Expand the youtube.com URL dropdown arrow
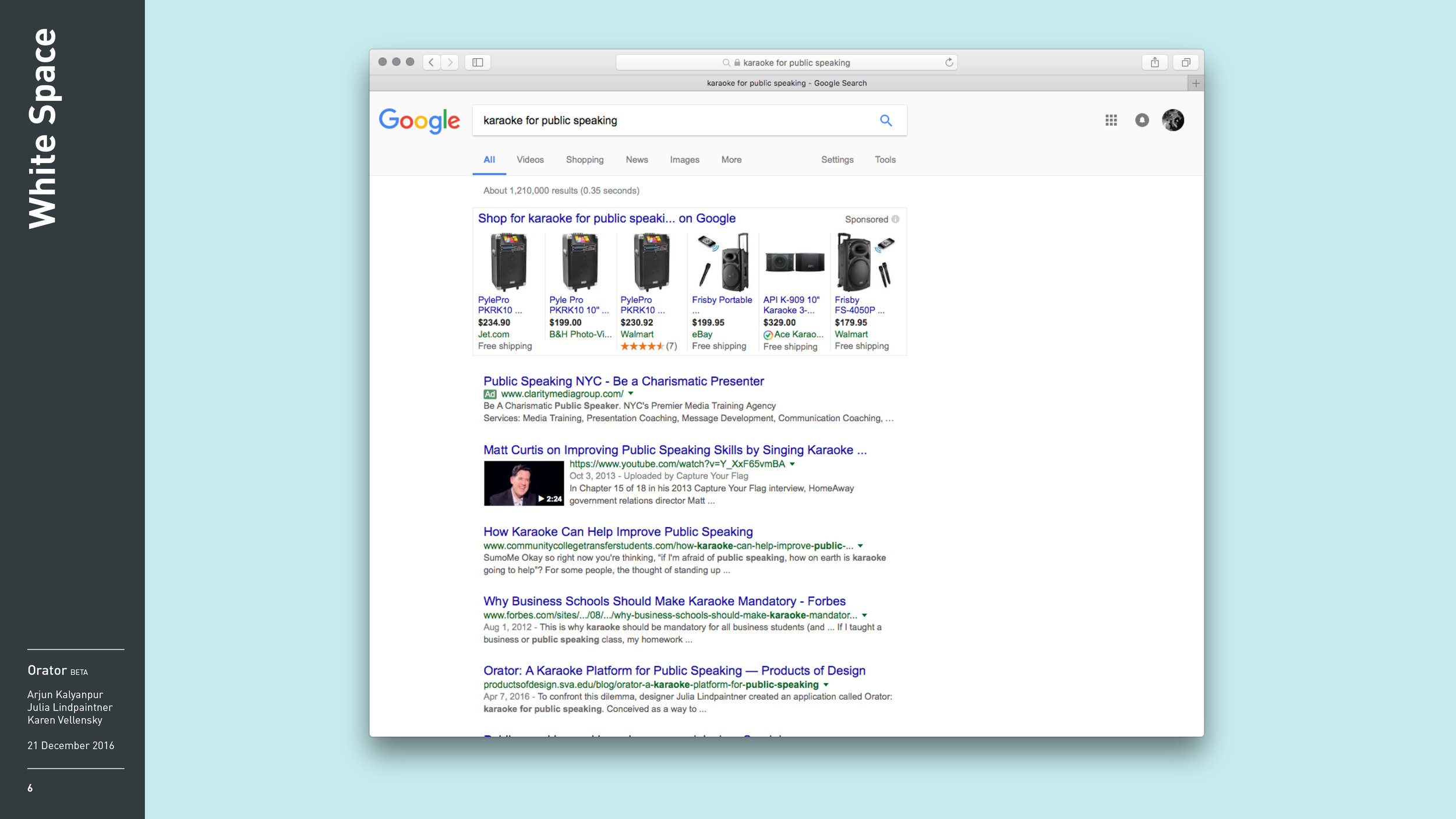Image resolution: width=1456 pixels, height=819 pixels. pos(791,464)
